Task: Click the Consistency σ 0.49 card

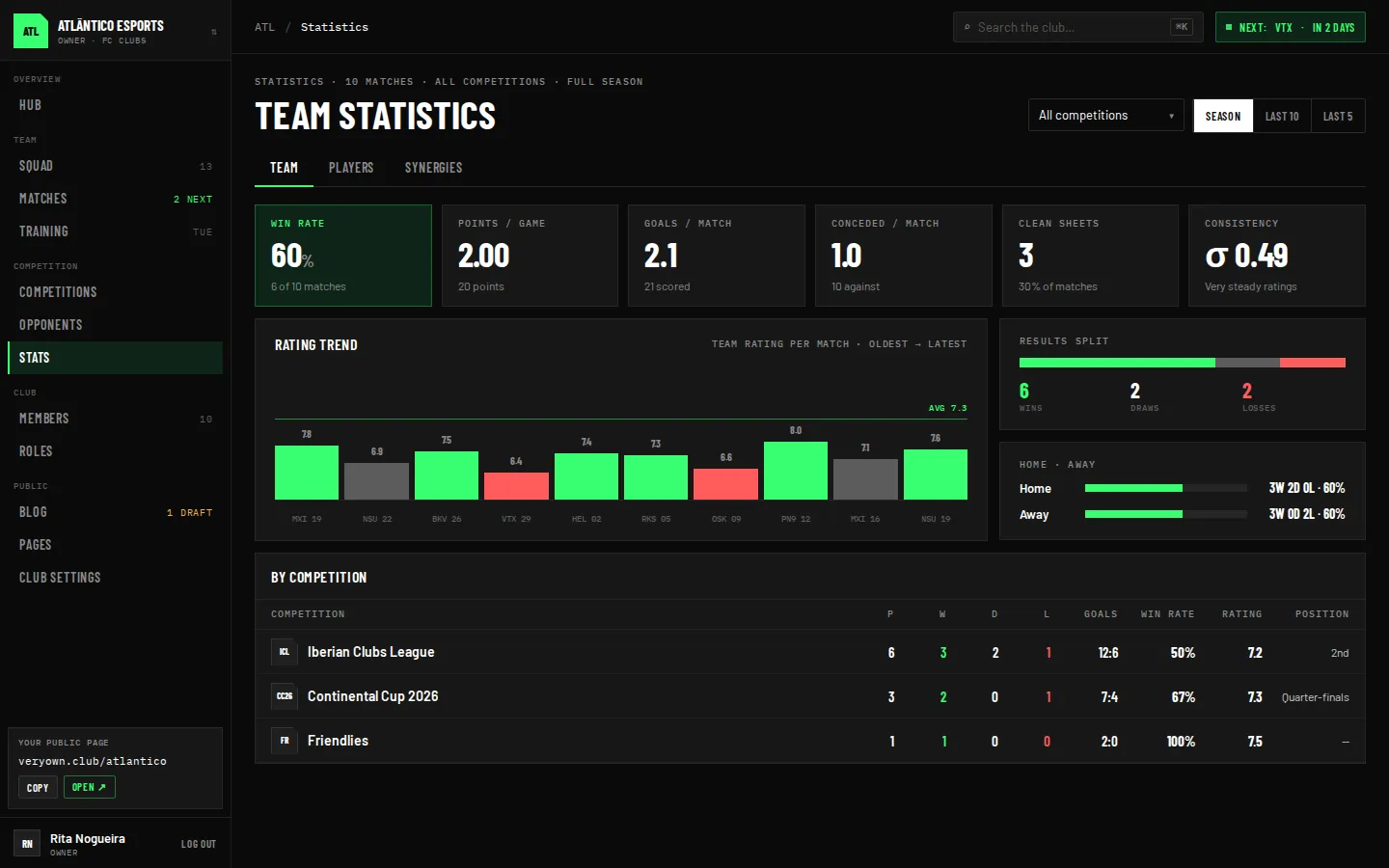Action: click(x=1277, y=256)
